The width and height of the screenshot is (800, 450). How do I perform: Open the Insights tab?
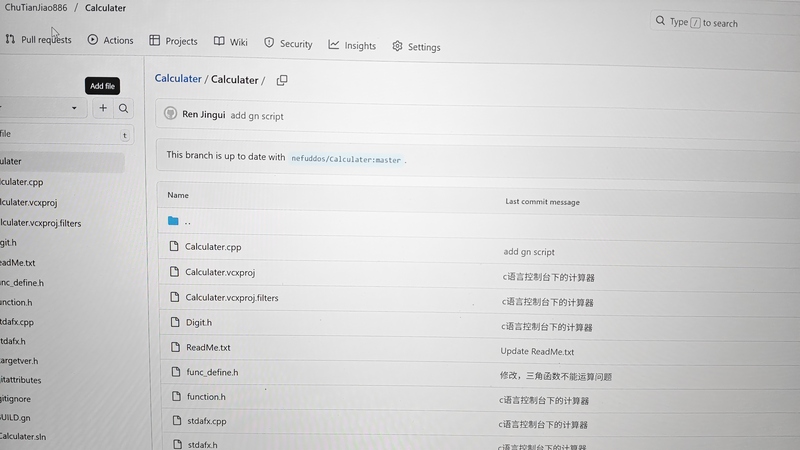point(352,45)
